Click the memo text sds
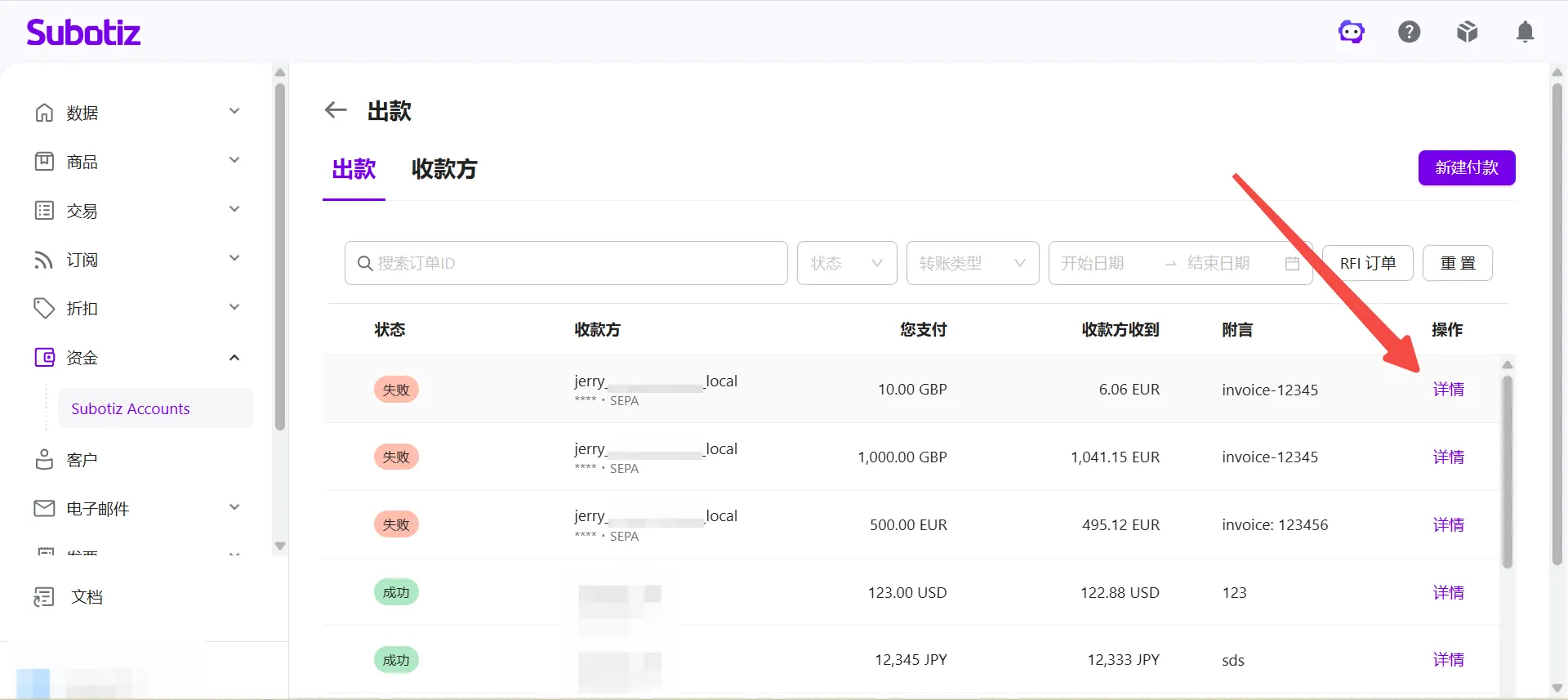The image size is (1568, 700). click(1233, 660)
